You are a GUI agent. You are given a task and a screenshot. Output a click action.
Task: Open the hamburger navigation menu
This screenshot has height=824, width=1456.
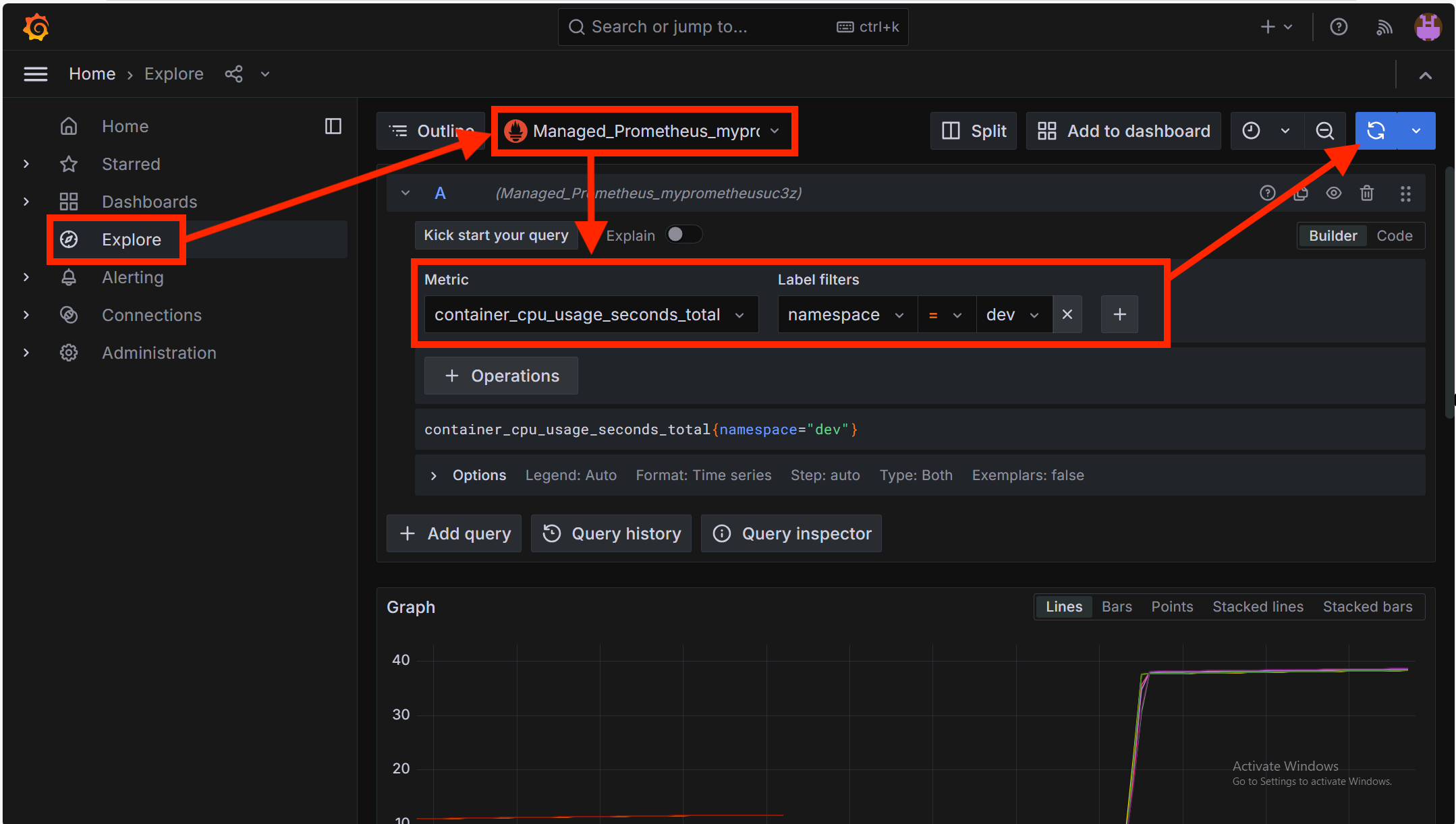pyautogui.click(x=36, y=74)
